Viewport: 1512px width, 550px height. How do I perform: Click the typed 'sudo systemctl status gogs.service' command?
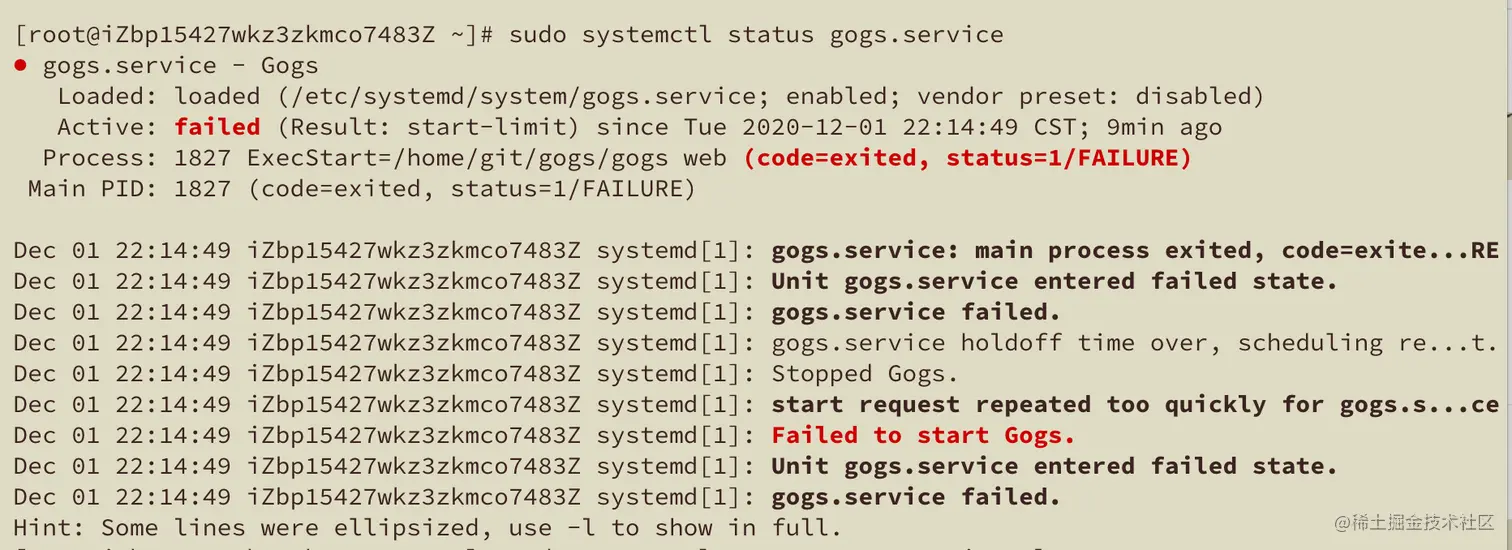[x=756, y=35]
